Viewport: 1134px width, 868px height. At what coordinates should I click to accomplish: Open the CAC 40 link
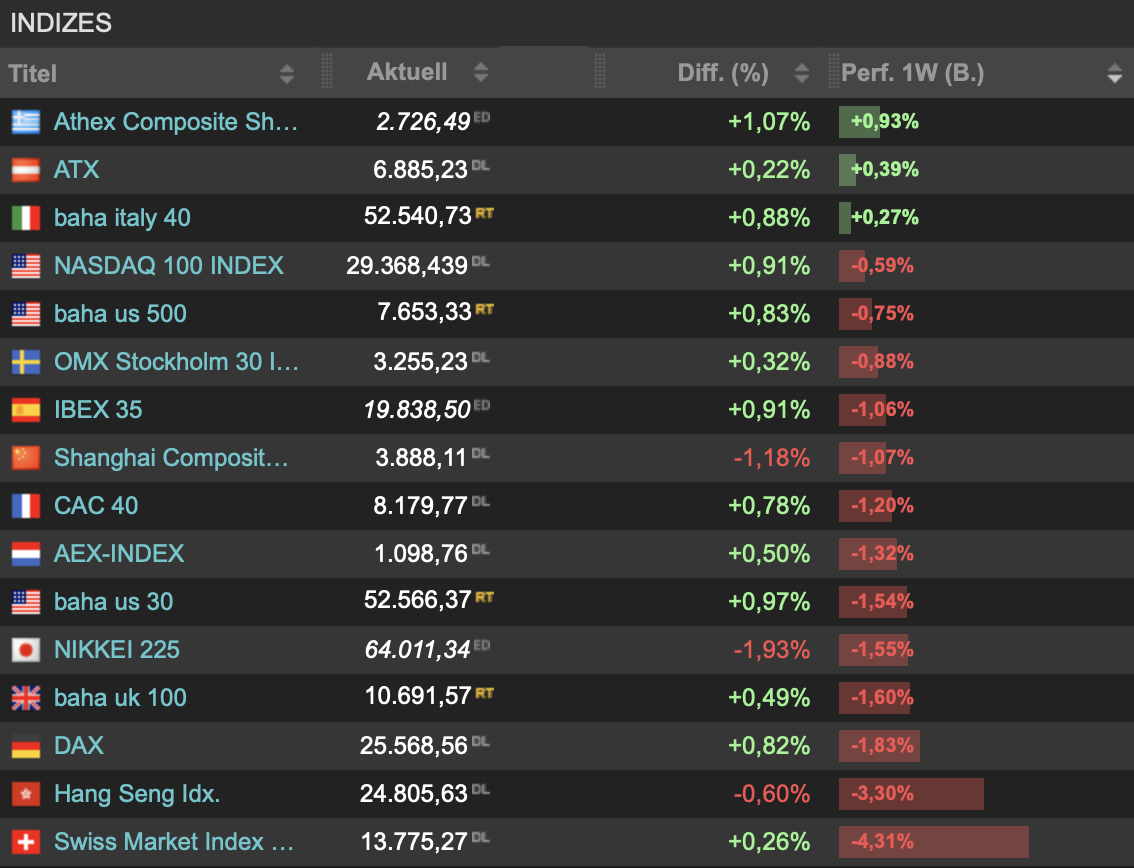coord(96,506)
